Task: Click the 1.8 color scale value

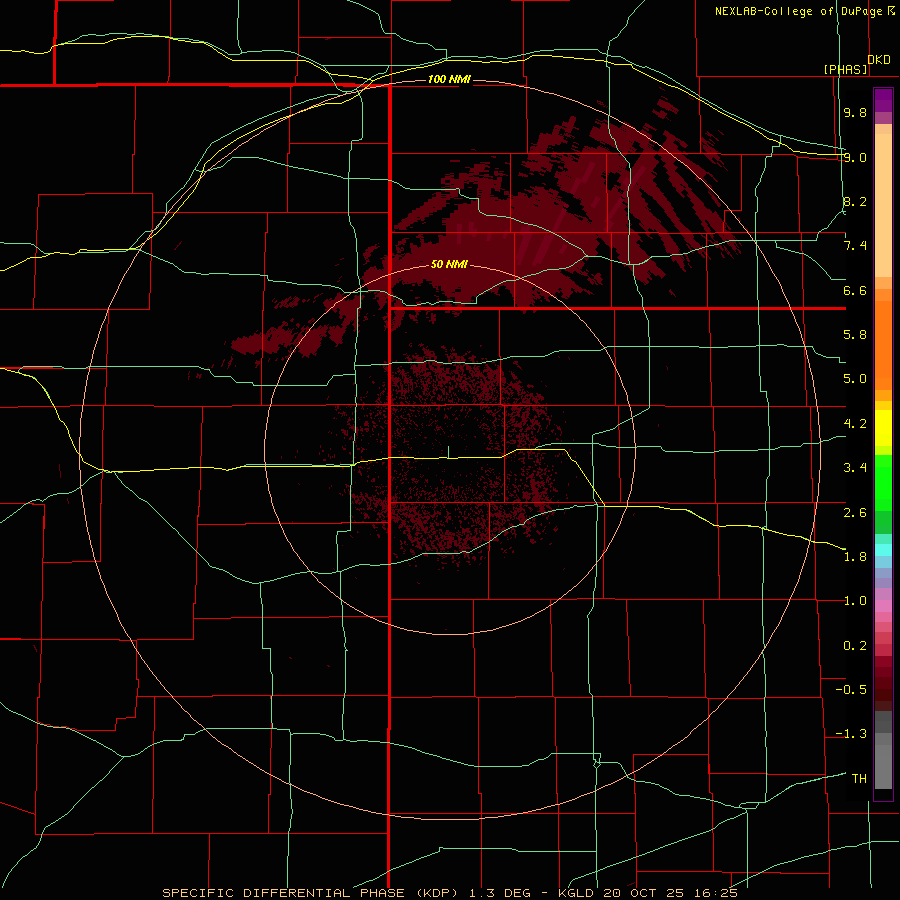Action: point(855,557)
